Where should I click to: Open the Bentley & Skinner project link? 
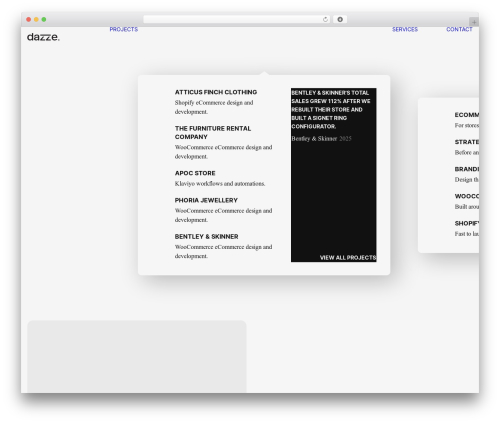(x=206, y=236)
